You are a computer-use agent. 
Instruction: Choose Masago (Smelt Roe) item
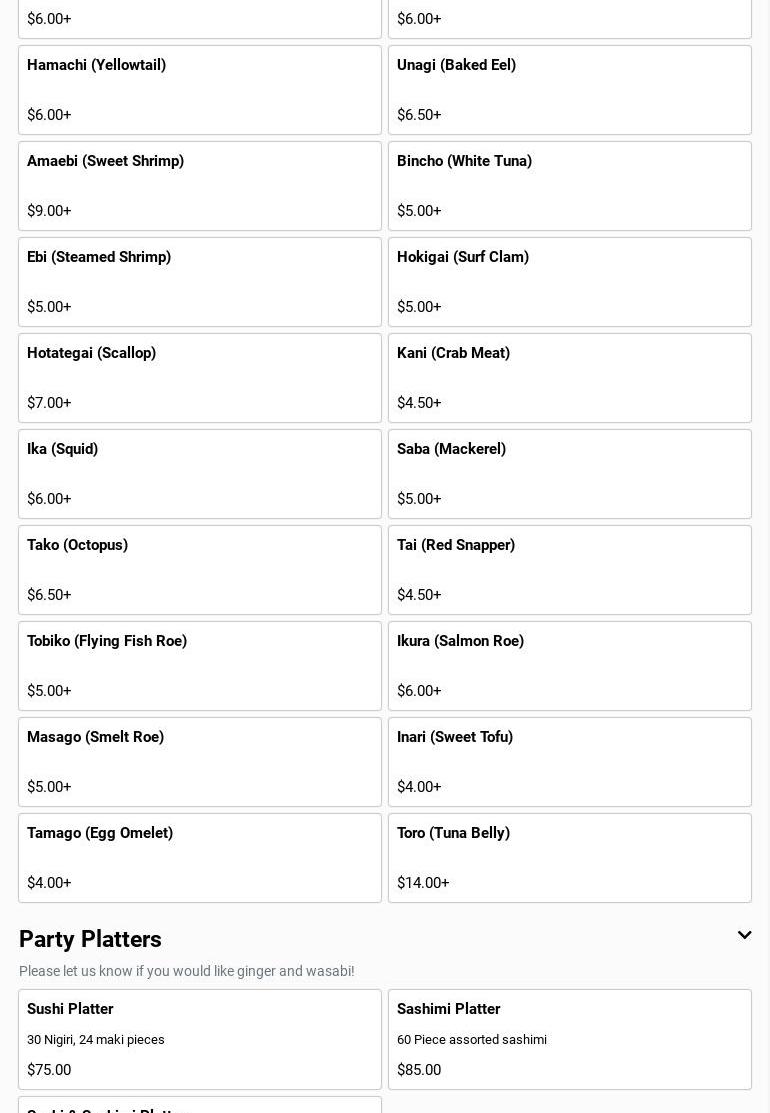pyautogui.click(x=200, y=762)
